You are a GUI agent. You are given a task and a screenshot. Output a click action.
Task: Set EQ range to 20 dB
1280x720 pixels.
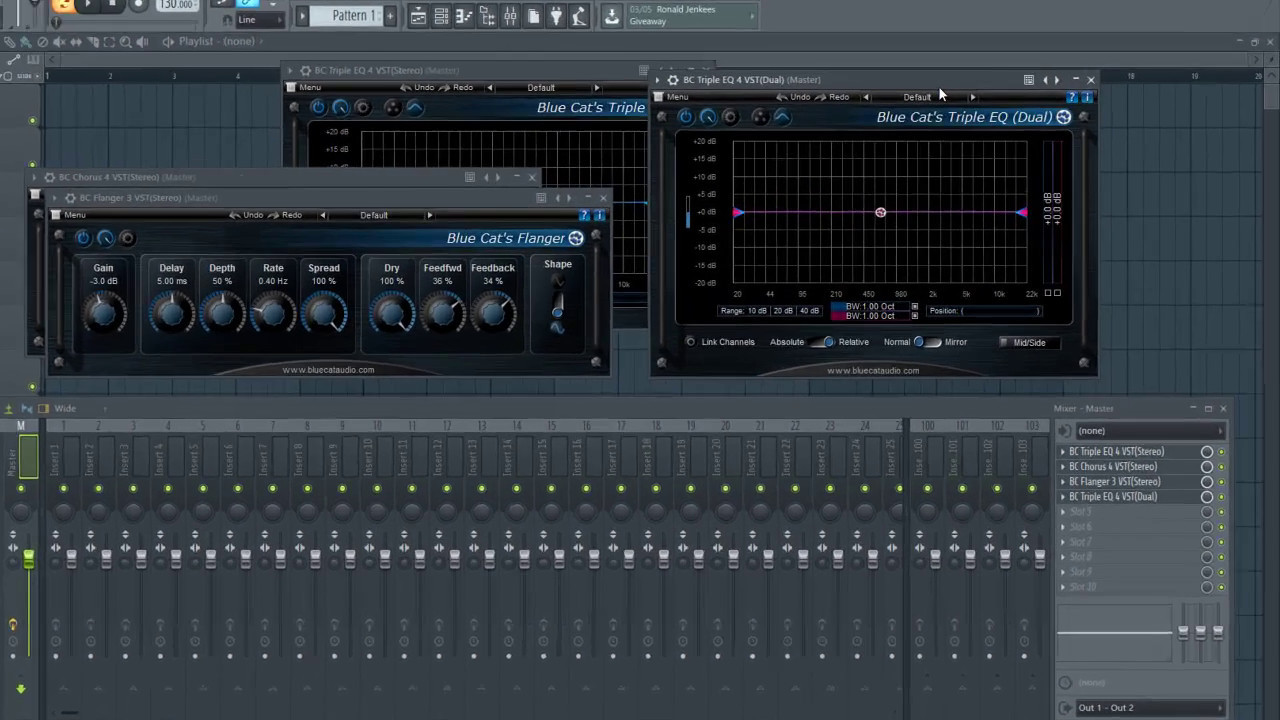point(783,311)
